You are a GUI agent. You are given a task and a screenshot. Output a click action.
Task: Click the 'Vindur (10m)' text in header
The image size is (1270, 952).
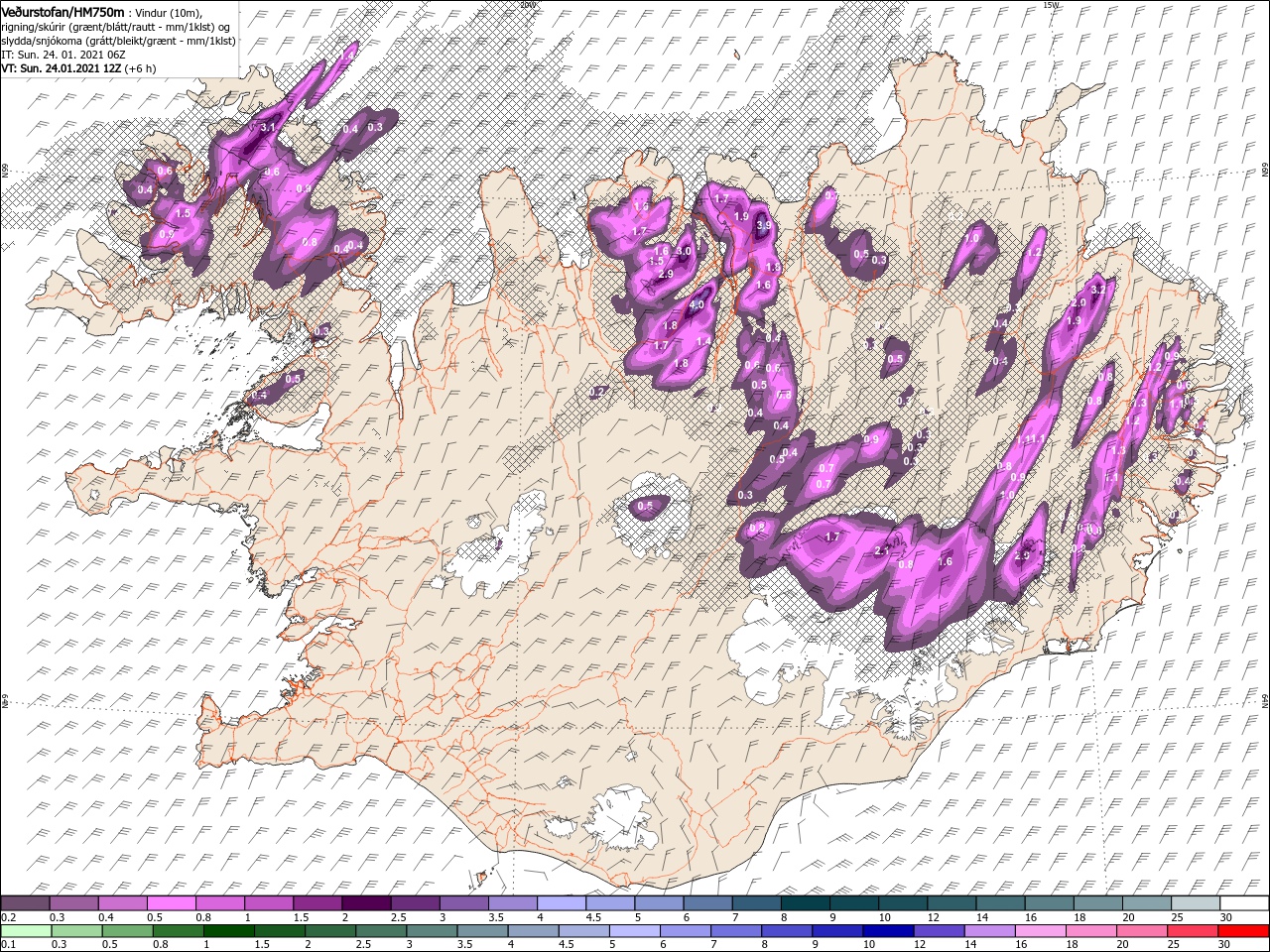click(170, 12)
